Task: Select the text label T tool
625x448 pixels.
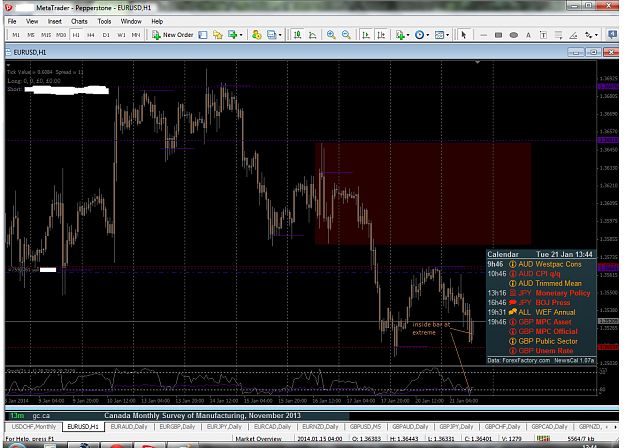Action: pyautogui.click(x=543, y=35)
